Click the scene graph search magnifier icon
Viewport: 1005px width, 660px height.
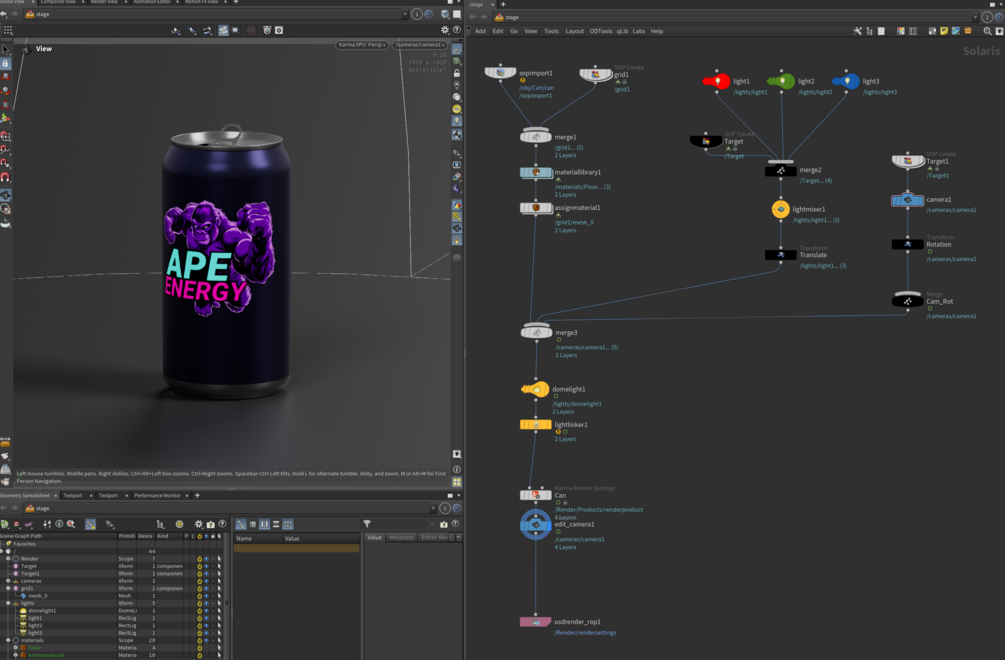pos(71,524)
